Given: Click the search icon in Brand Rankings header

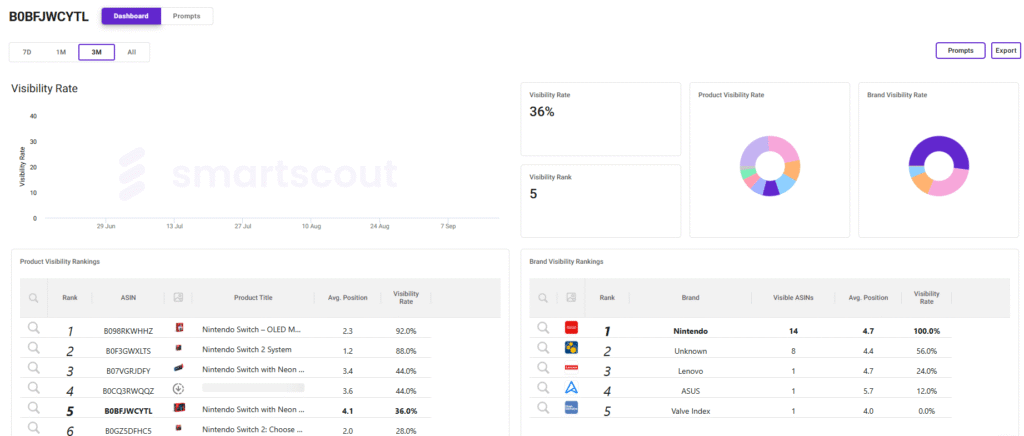Looking at the screenshot, I should tap(543, 298).
